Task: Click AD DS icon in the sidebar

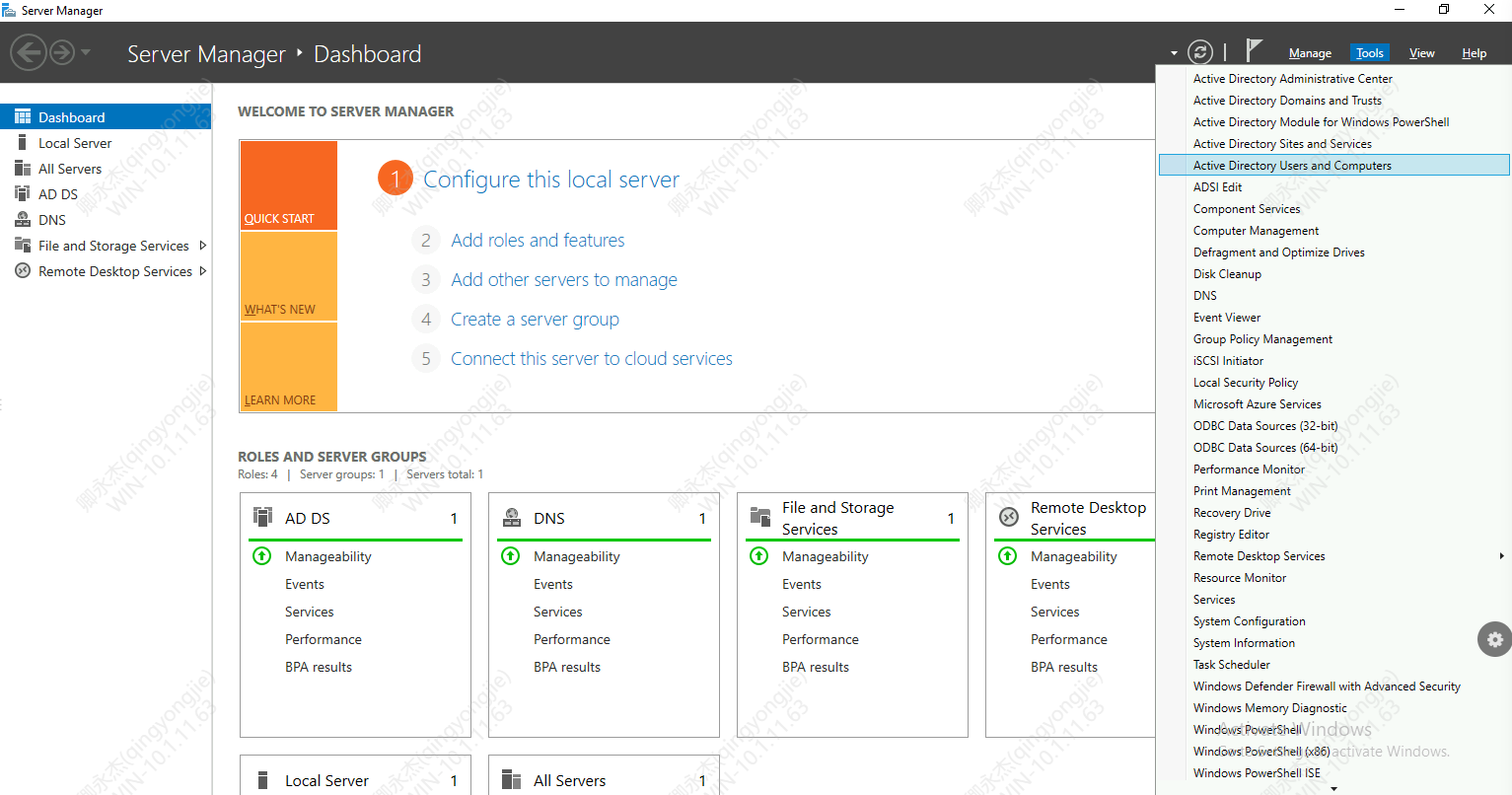Action: pos(23,193)
